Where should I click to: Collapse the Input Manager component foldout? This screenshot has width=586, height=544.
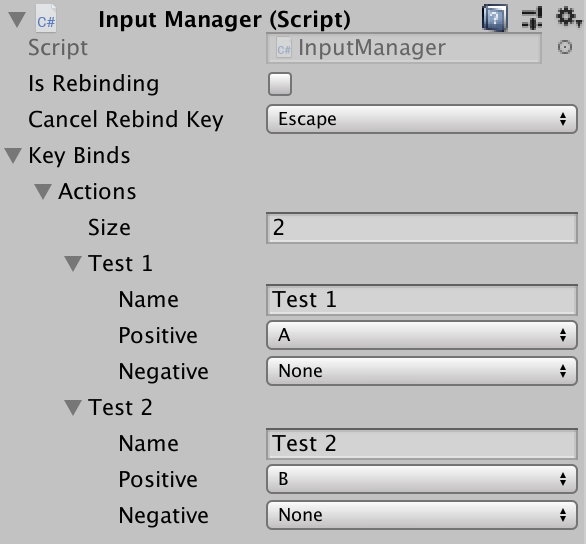point(17,19)
